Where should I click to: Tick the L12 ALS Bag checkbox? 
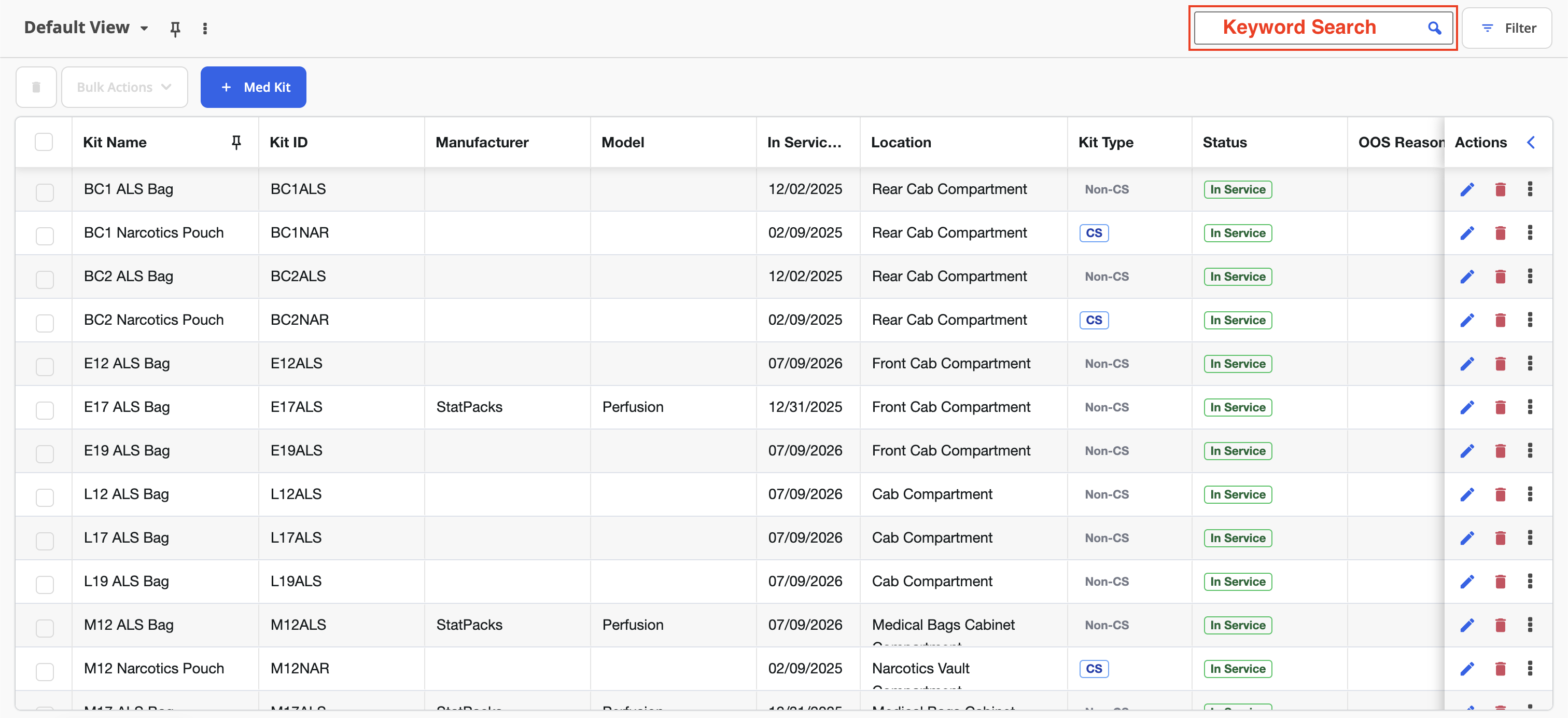pyautogui.click(x=45, y=498)
